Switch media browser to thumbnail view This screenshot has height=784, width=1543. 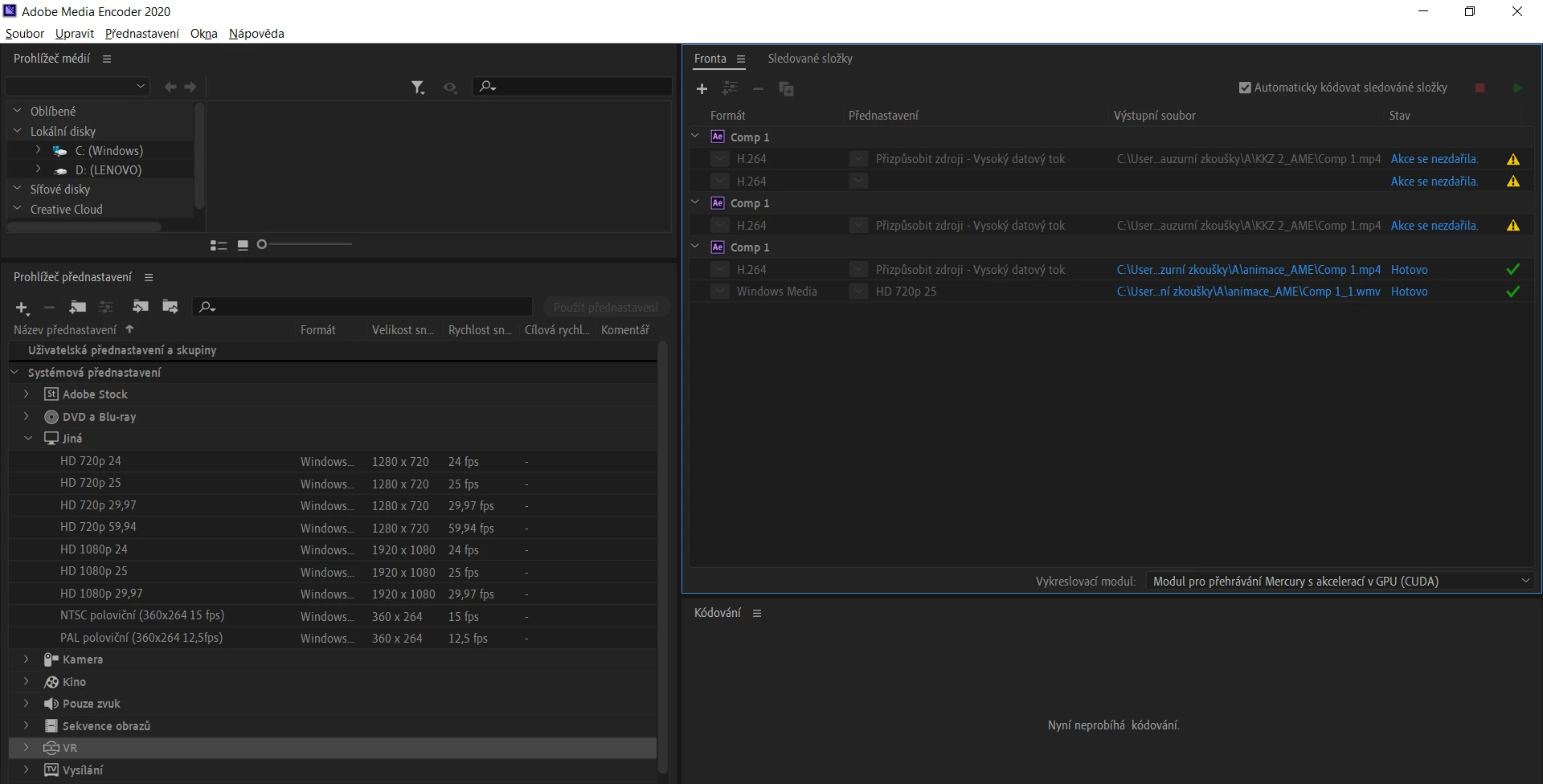pyautogui.click(x=243, y=245)
